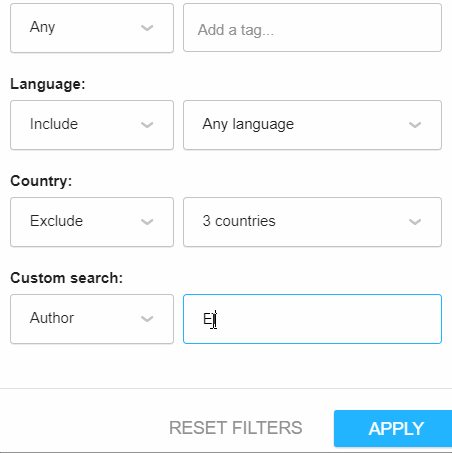Open the Language Include dropdown
This screenshot has height=453, width=452.
point(92,125)
